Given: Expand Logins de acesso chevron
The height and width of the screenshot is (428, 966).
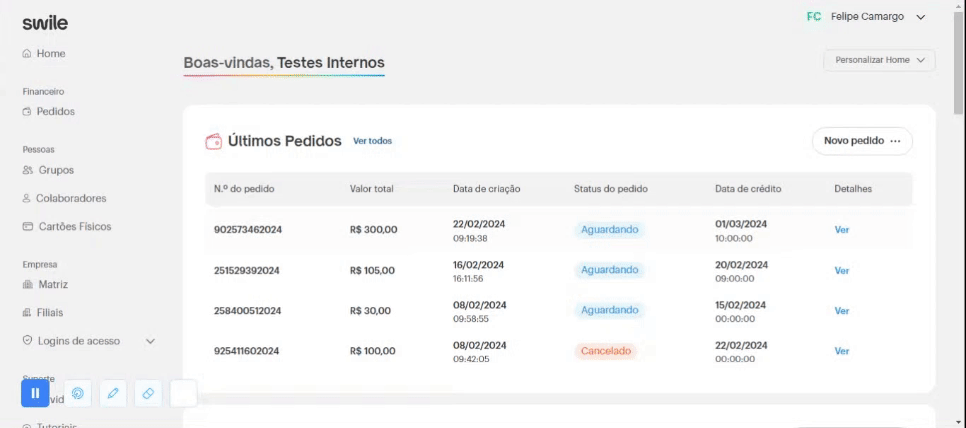Looking at the screenshot, I should point(150,341).
